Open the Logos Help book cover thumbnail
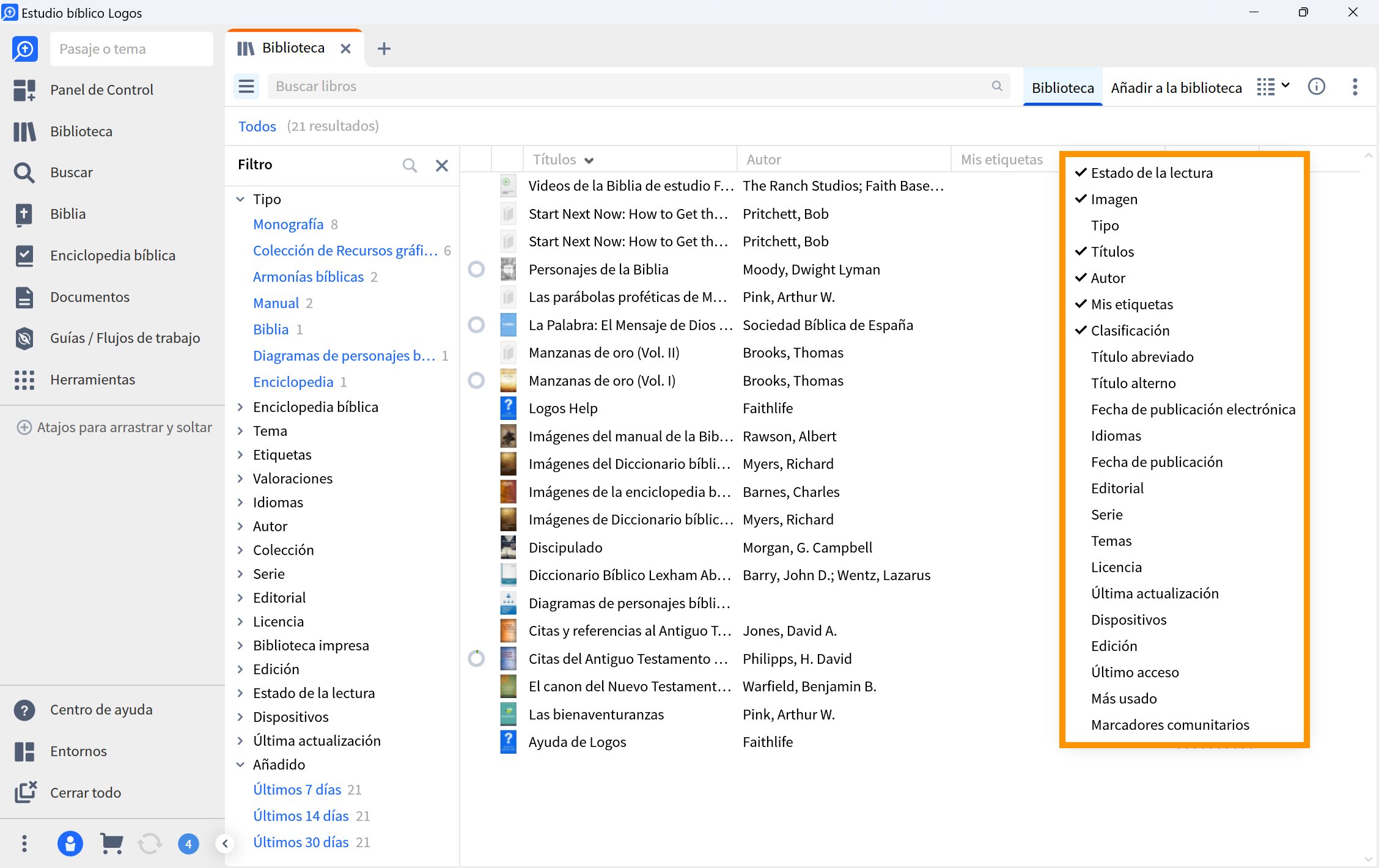Viewport: 1379px width, 868px height. (x=508, y=408)
